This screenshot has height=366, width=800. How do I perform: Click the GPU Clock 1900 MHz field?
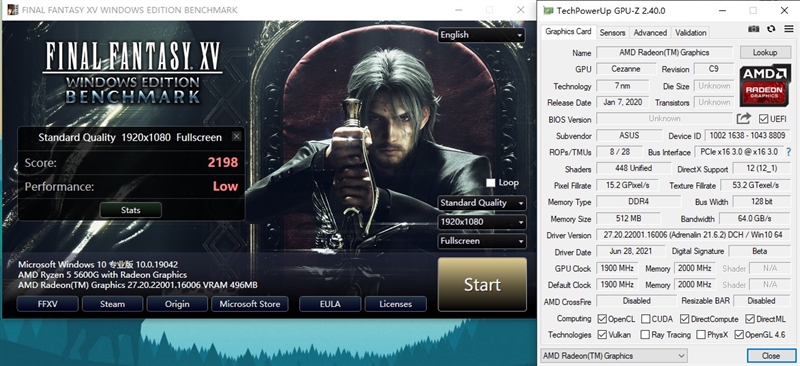617,268
